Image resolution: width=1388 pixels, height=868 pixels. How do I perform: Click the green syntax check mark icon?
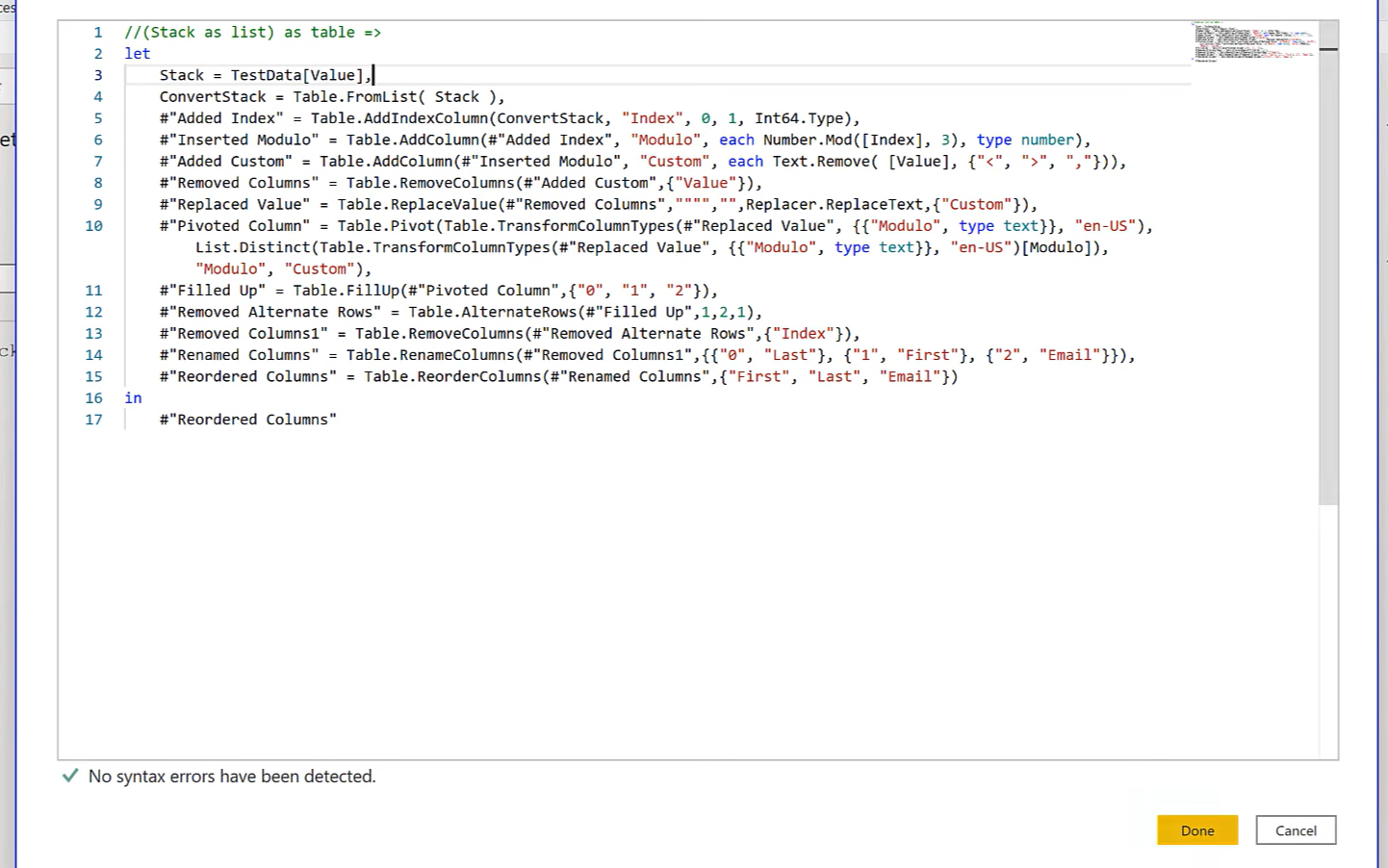coord(70,776)
